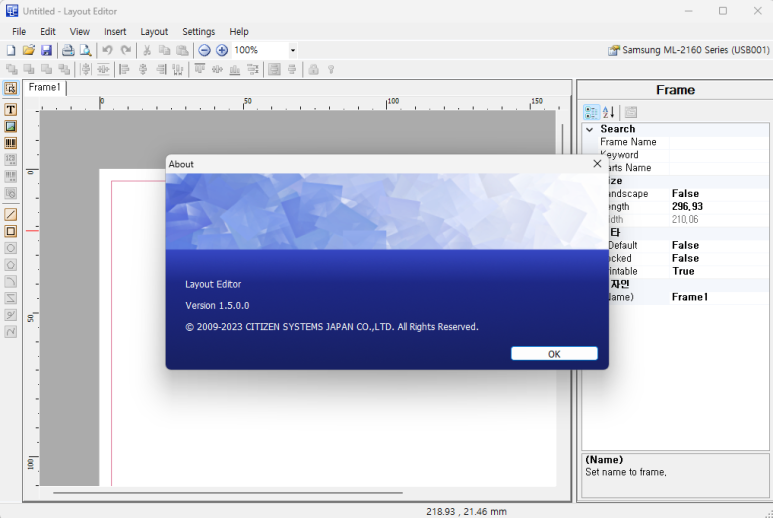Select the numbering 123 tool
Image resolution: width=773 pixels, height=518 pixels.
pyautogui.click(x=11, y=160)
